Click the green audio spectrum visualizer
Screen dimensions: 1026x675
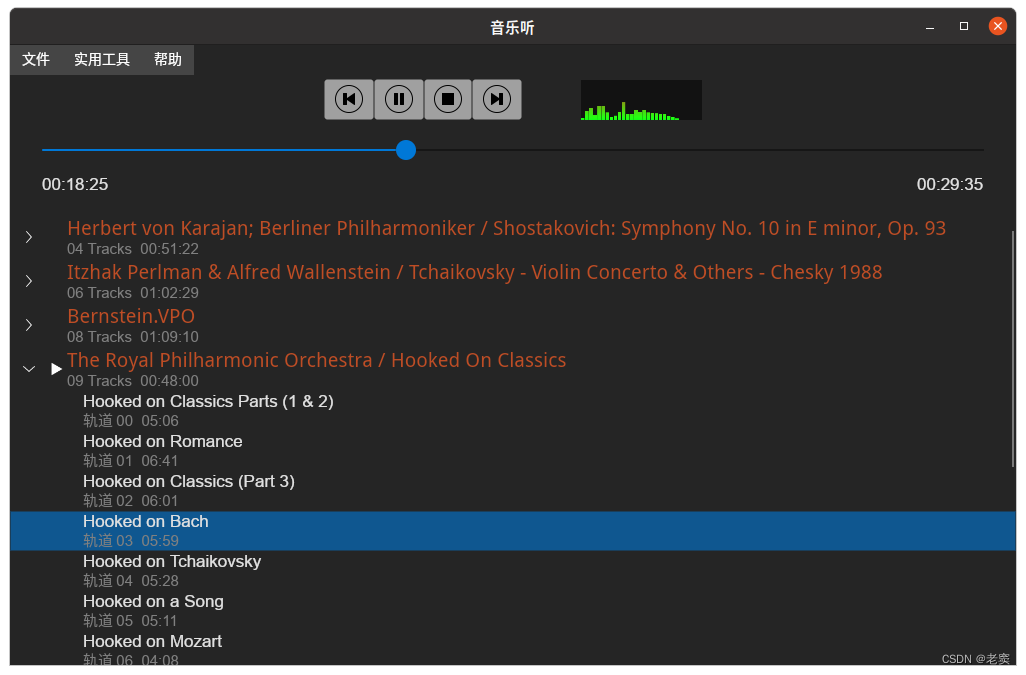pos(641,100)
